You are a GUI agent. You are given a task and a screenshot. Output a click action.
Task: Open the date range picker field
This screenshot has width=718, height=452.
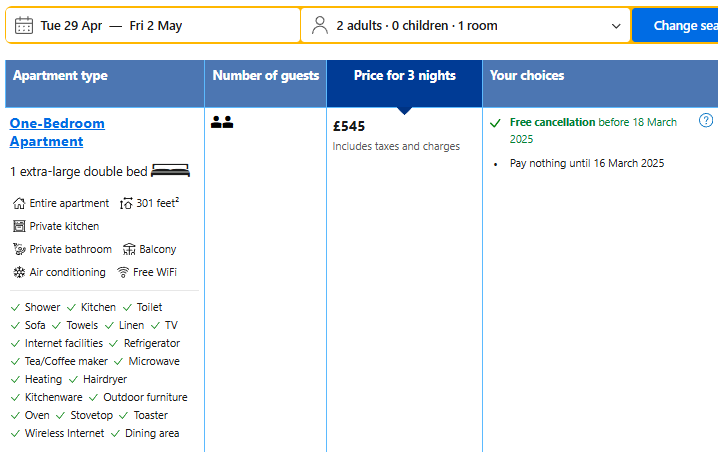[x=152, y=26]
